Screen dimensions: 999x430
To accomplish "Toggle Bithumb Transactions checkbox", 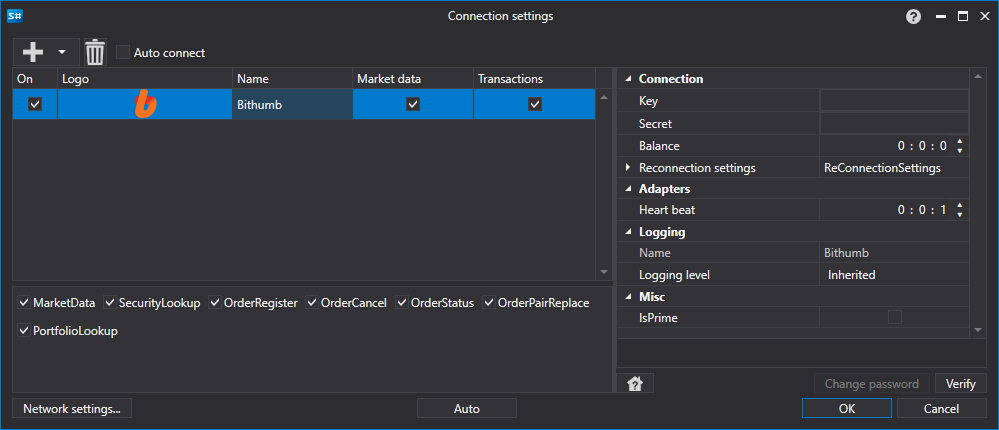I will coord(535,104).
